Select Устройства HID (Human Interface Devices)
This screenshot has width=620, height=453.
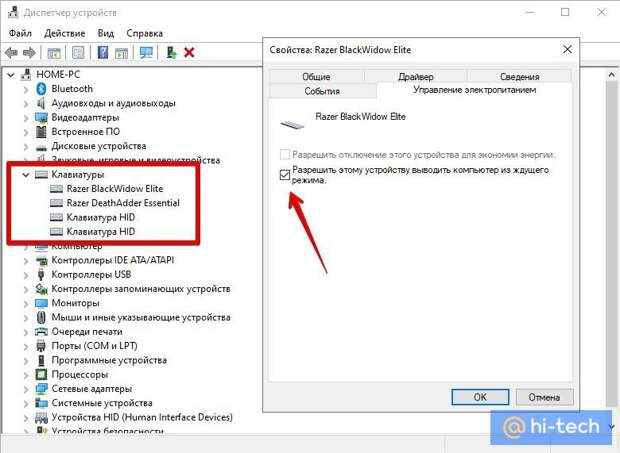[x=142, y=417]
